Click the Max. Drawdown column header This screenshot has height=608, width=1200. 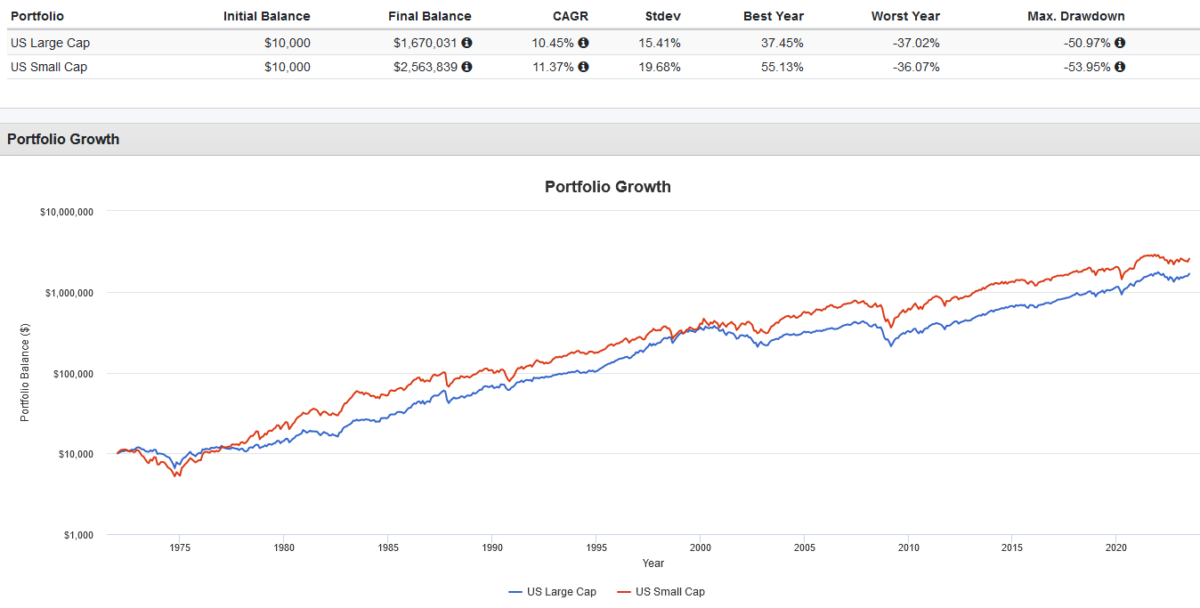tap(1076, 16)
